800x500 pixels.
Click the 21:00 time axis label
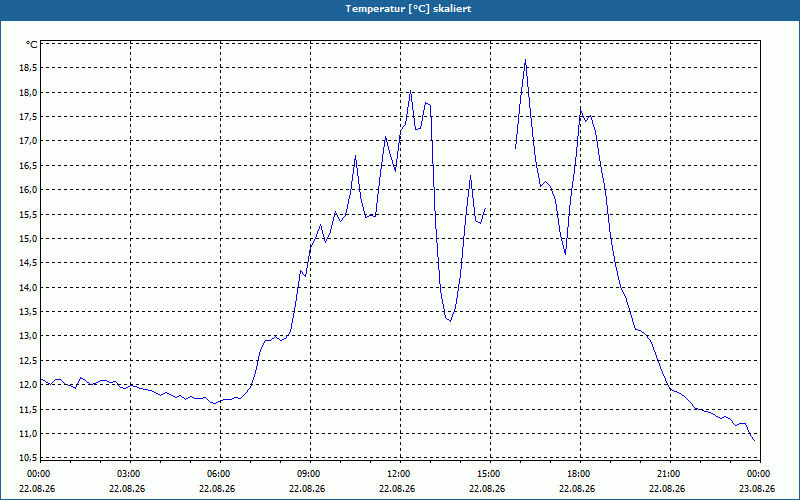click(x=667, y=474)
